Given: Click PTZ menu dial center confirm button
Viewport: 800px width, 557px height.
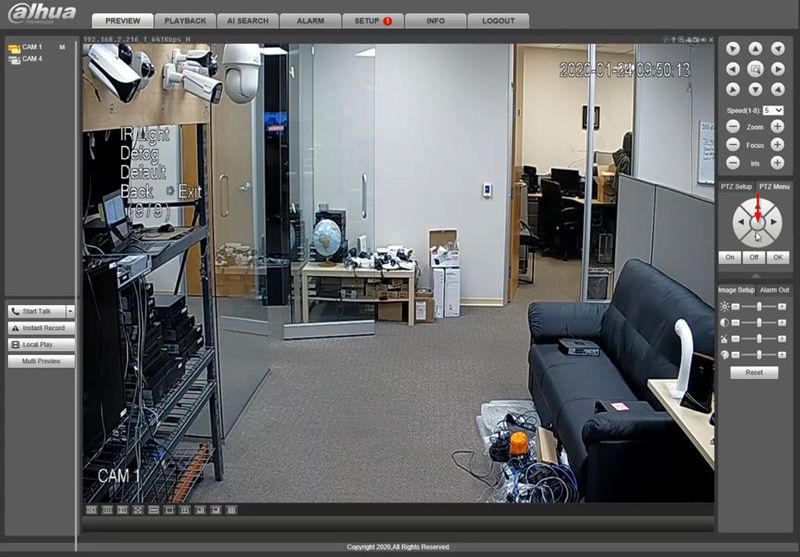Looking at the screenshot, I should pos(757,223).
